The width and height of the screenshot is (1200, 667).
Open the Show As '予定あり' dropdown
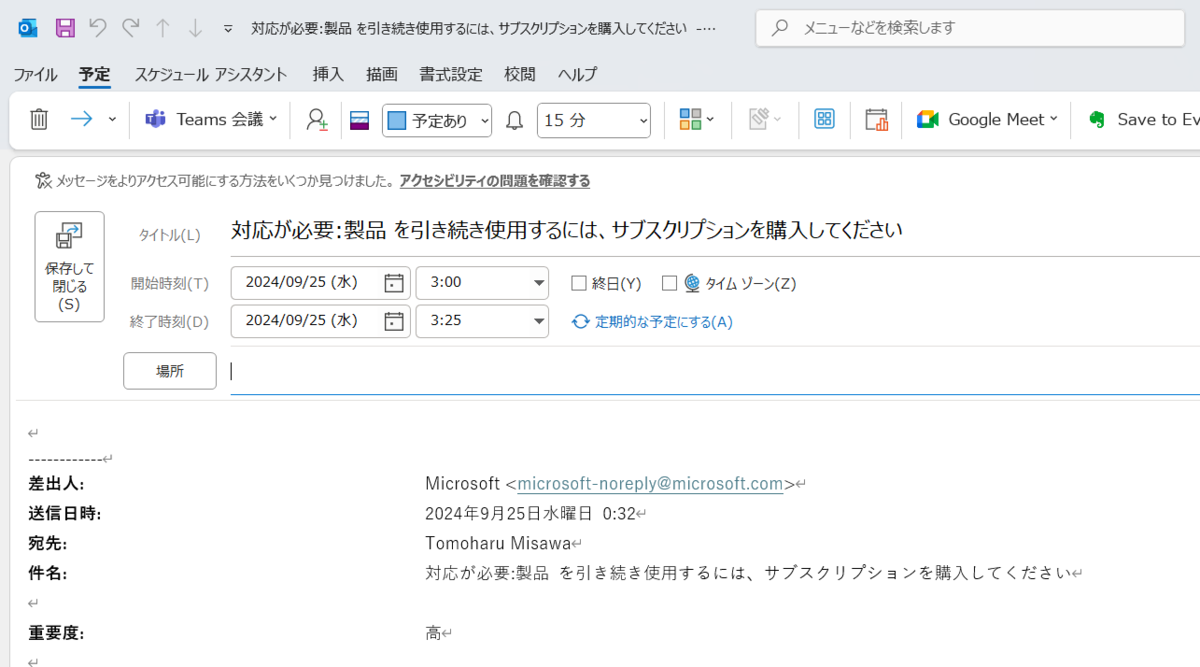pyautogui.click(x=437, y=121)
